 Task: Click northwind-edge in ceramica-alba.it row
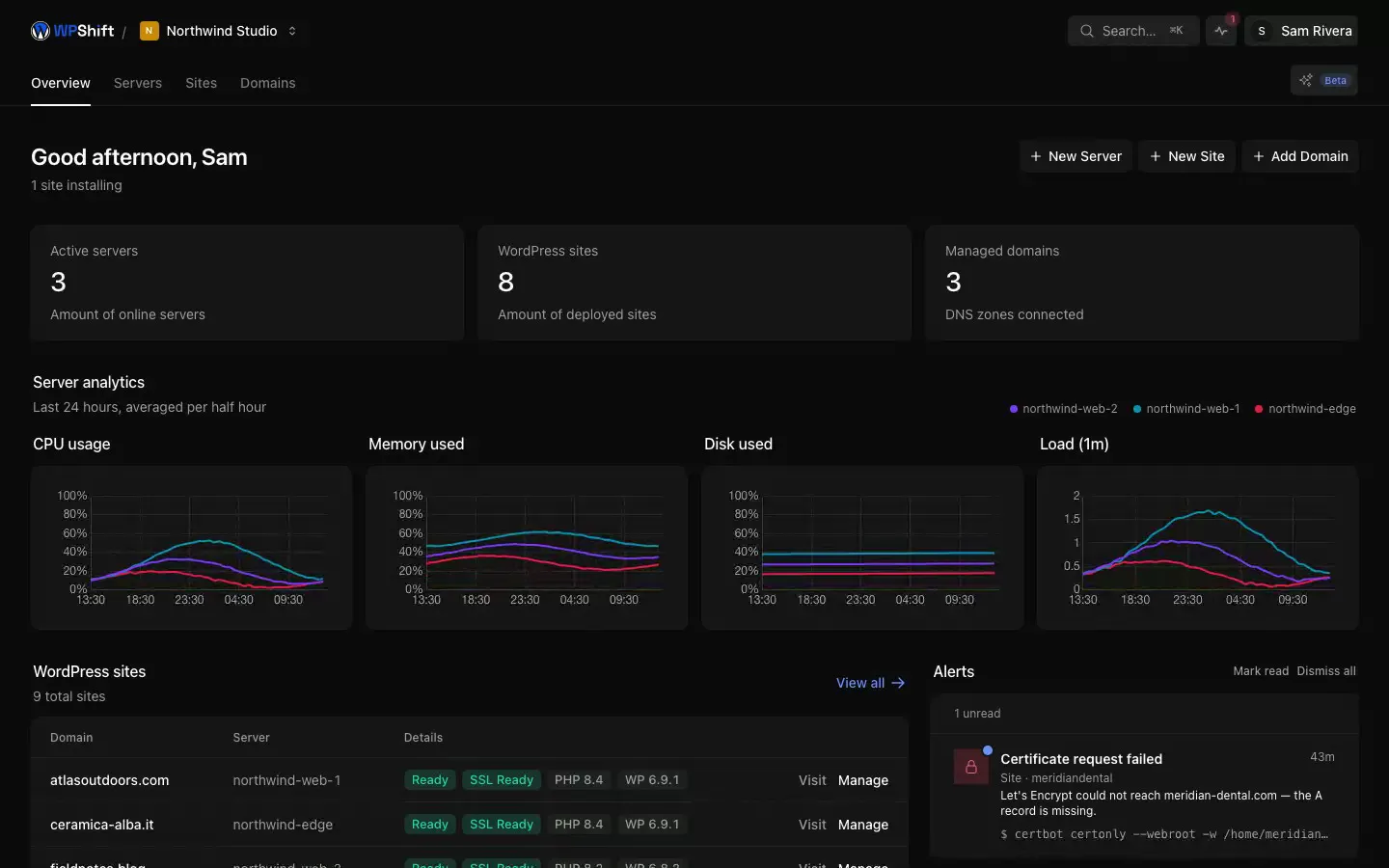click(x=283, y=825)
